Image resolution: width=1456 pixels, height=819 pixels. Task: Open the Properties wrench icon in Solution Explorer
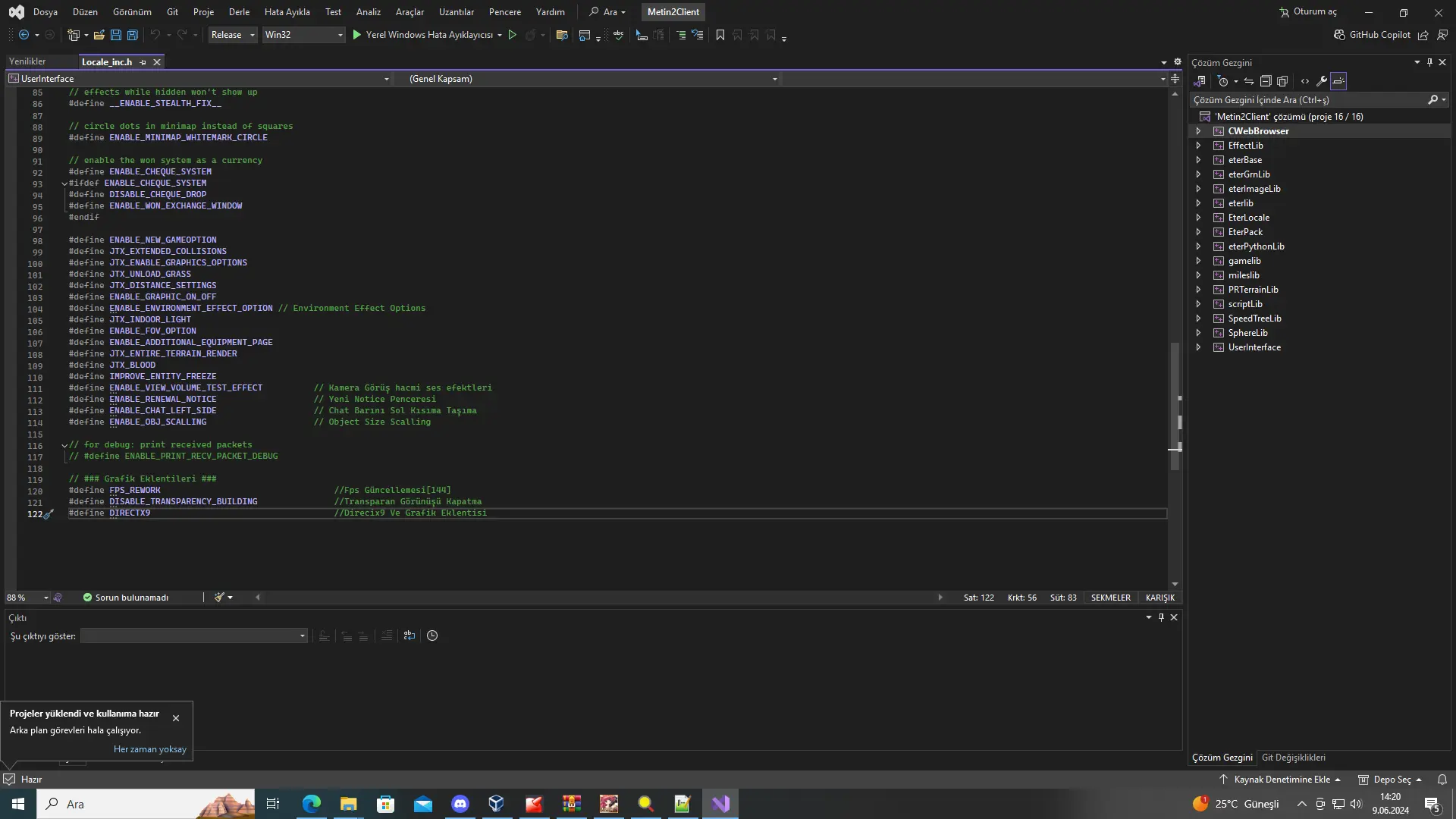(1322, 81)
